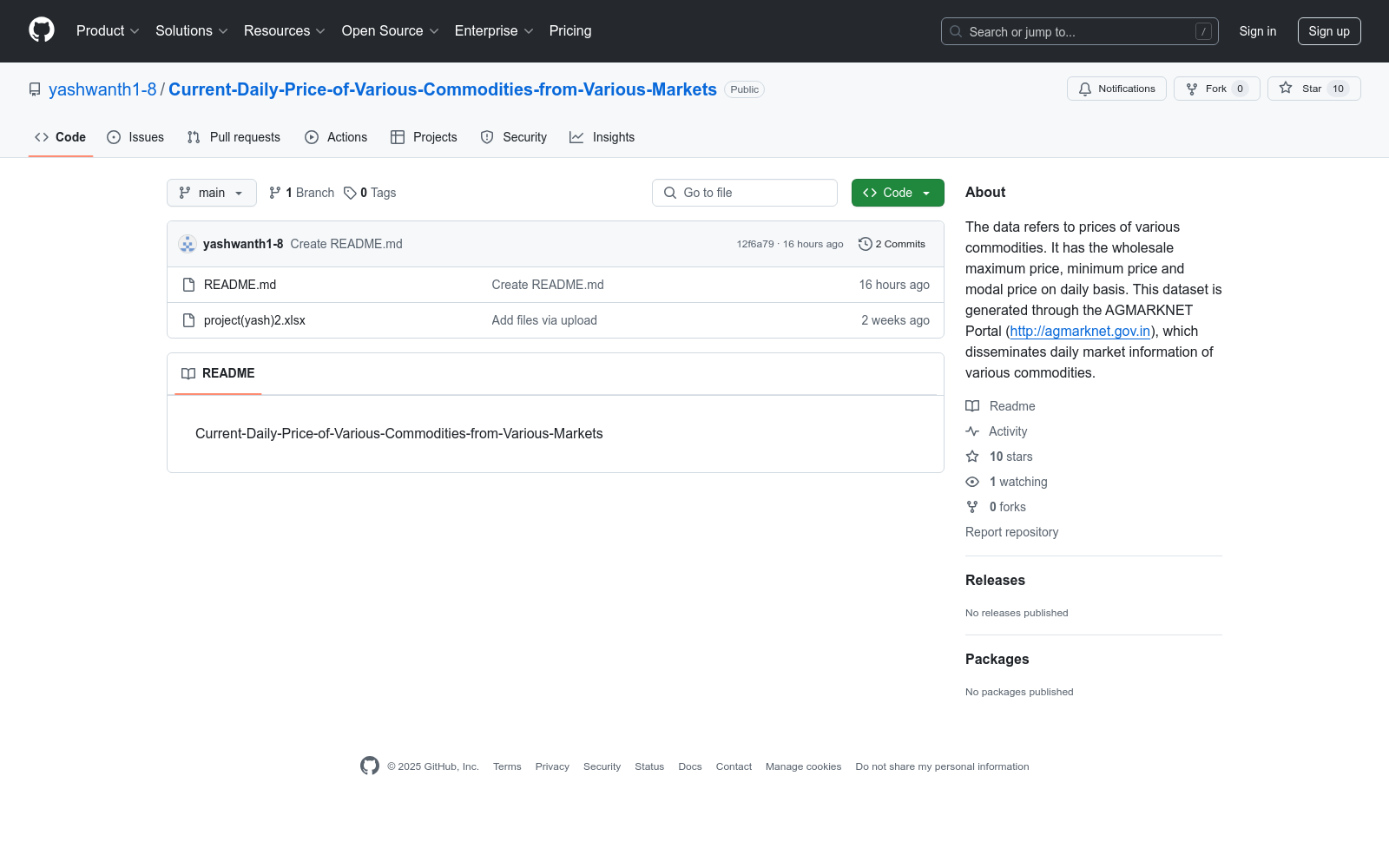Open the project(yash)2.xlsx file
1389x868 pixels.
254,320
